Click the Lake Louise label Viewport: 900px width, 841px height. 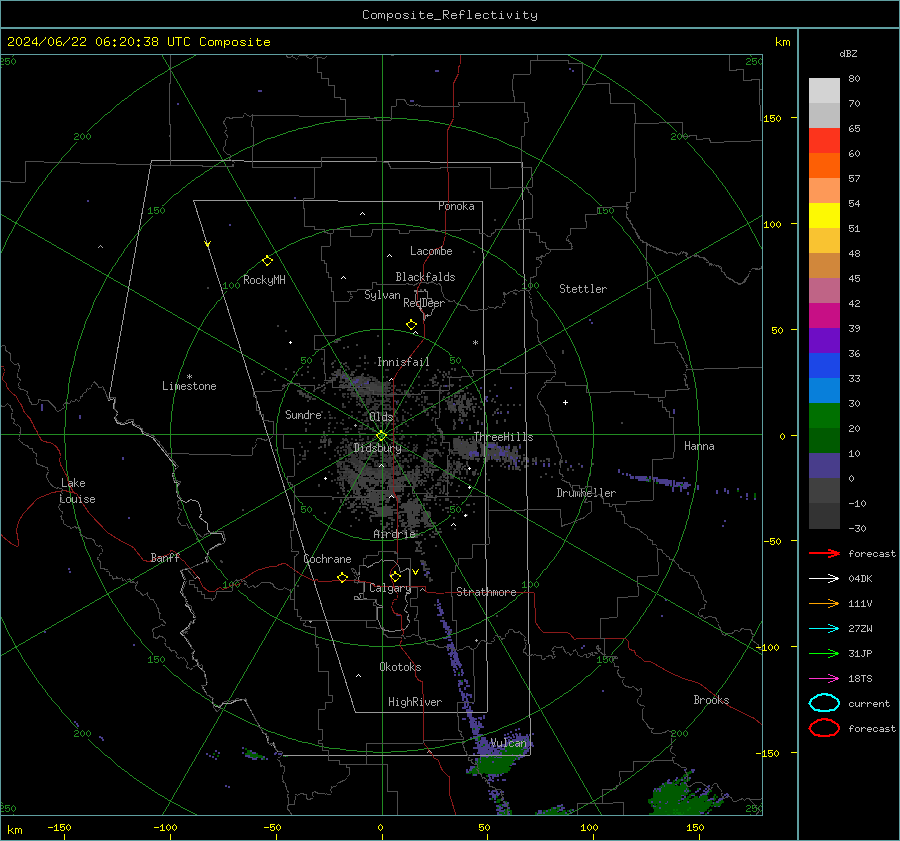(x=77, y=491)
